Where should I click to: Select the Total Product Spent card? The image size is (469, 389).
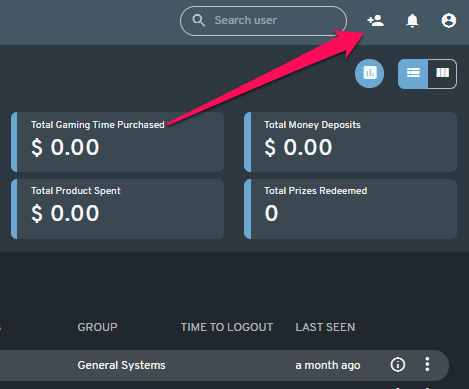(x=117, y=209)
